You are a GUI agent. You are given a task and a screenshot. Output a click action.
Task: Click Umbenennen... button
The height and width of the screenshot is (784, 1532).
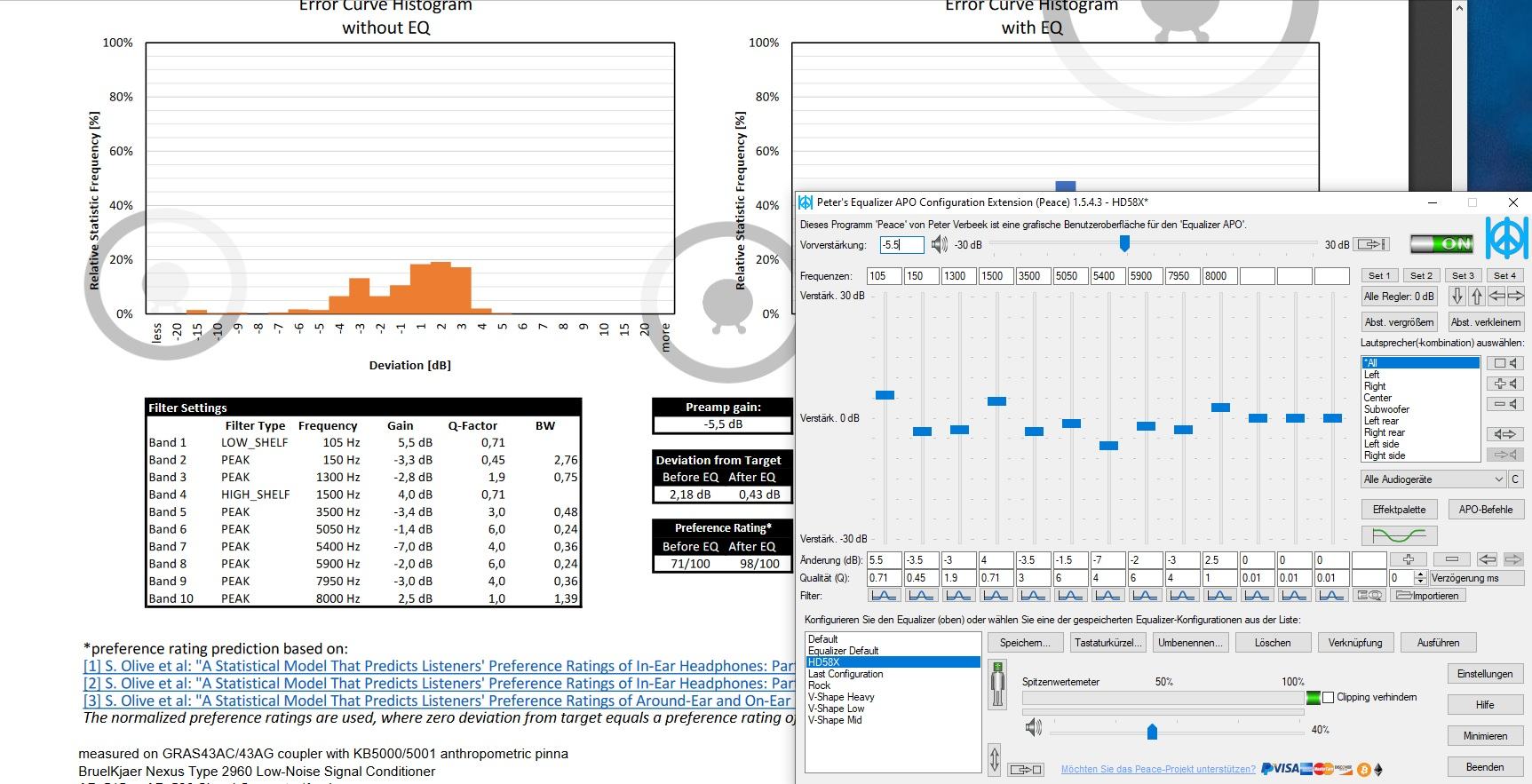(1190, 643)
